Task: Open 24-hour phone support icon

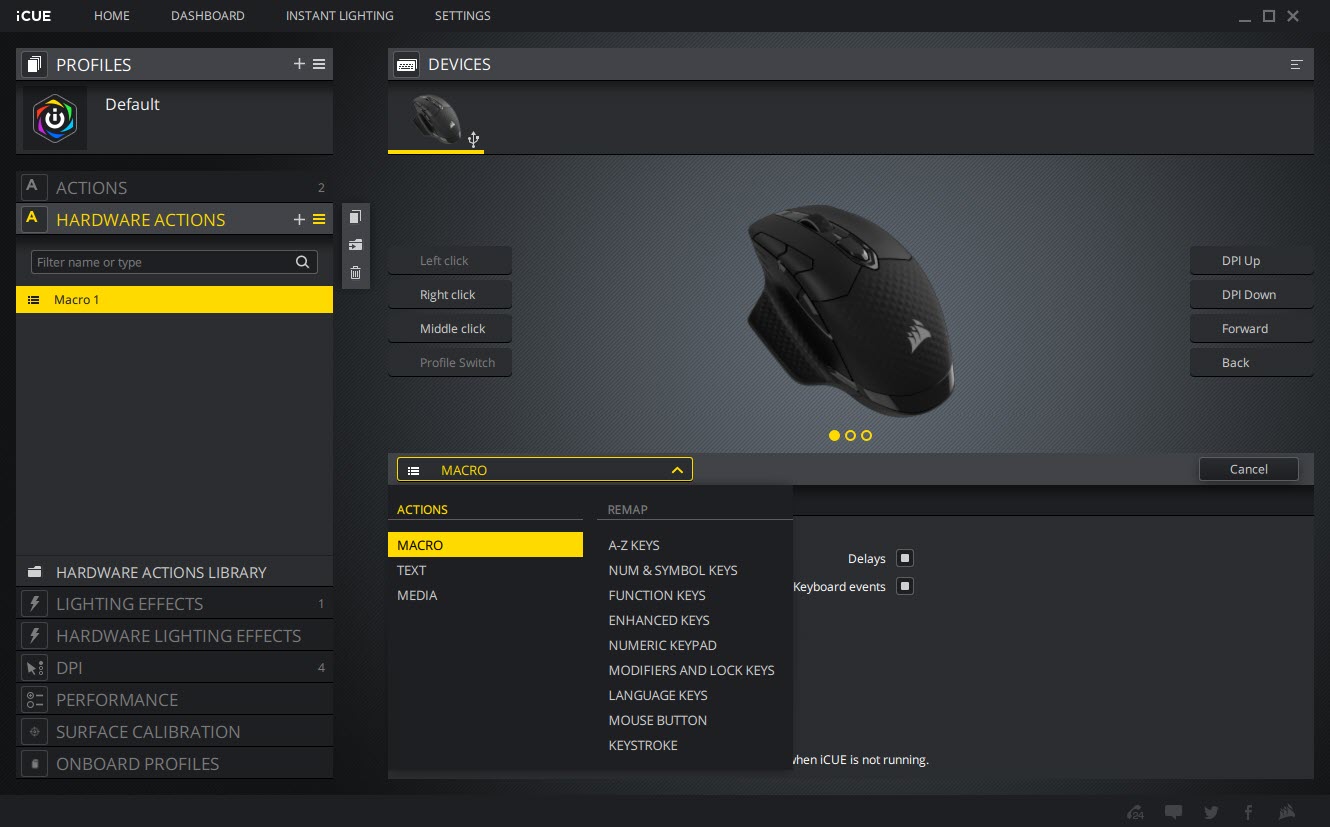Action: [1135, 812]
